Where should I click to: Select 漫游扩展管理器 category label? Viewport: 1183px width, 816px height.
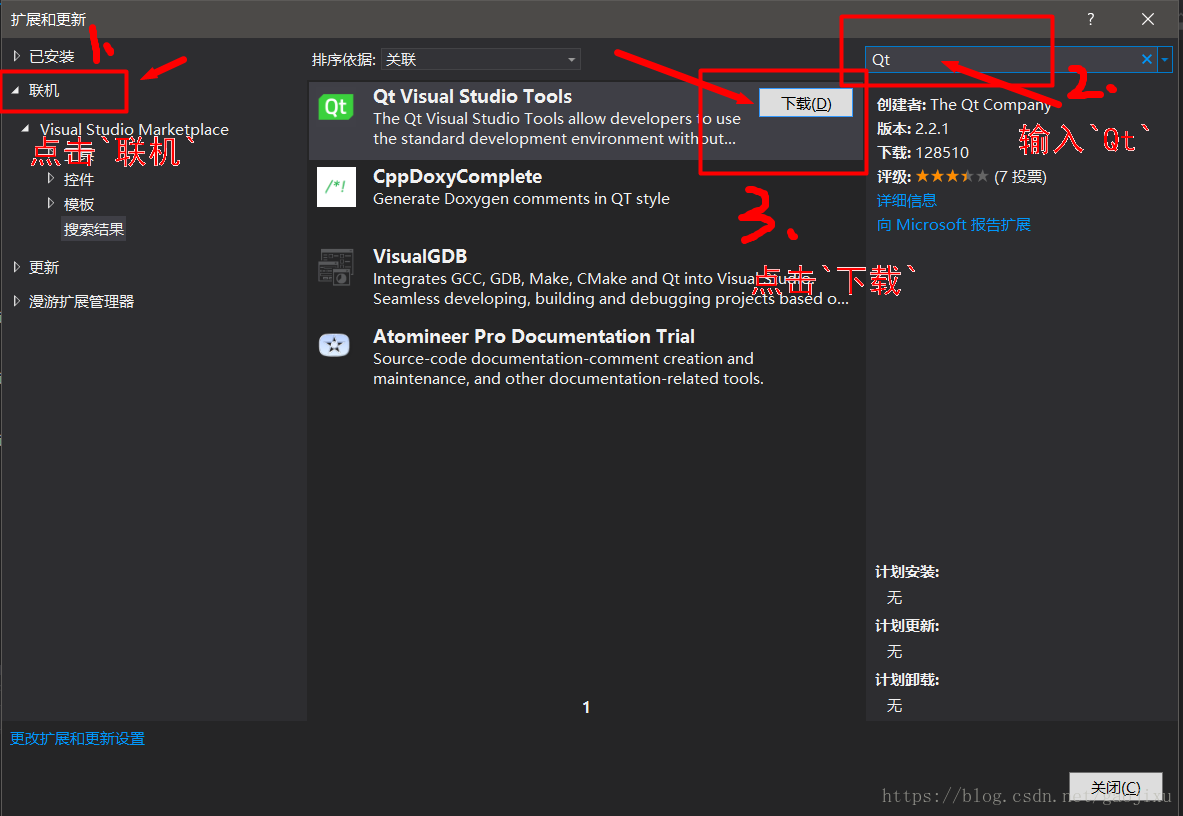81,302
